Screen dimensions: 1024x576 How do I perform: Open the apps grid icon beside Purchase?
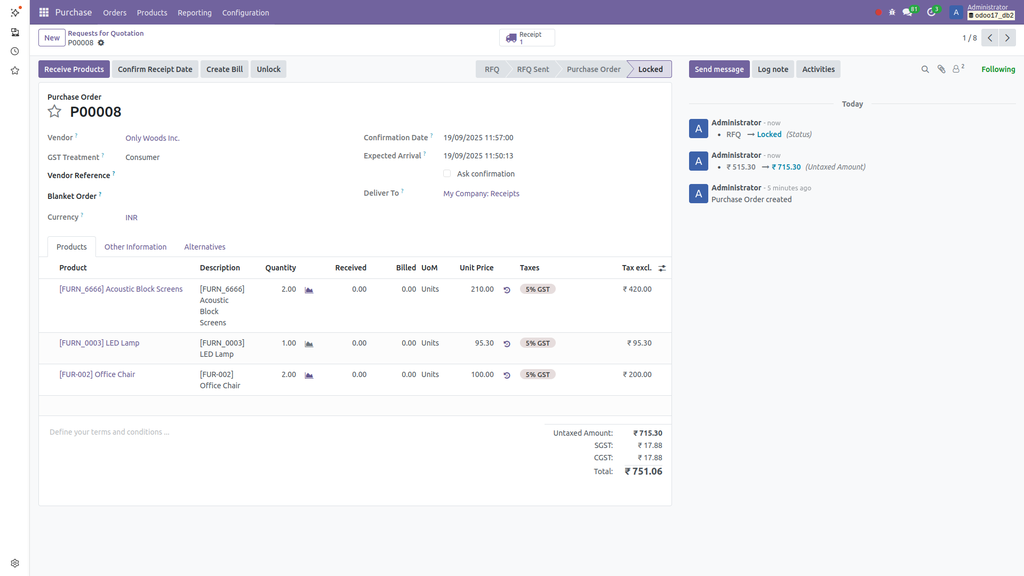tap(42, 12)
